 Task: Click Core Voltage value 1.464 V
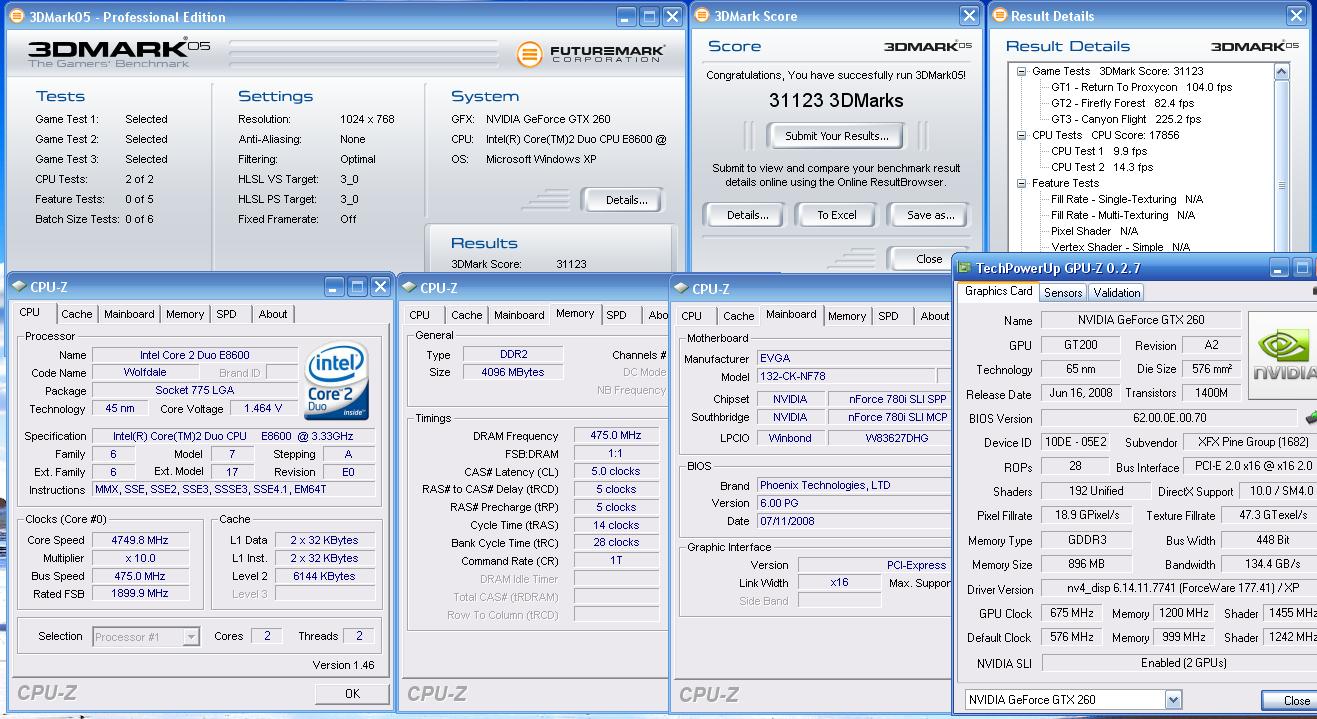[263, 408]
